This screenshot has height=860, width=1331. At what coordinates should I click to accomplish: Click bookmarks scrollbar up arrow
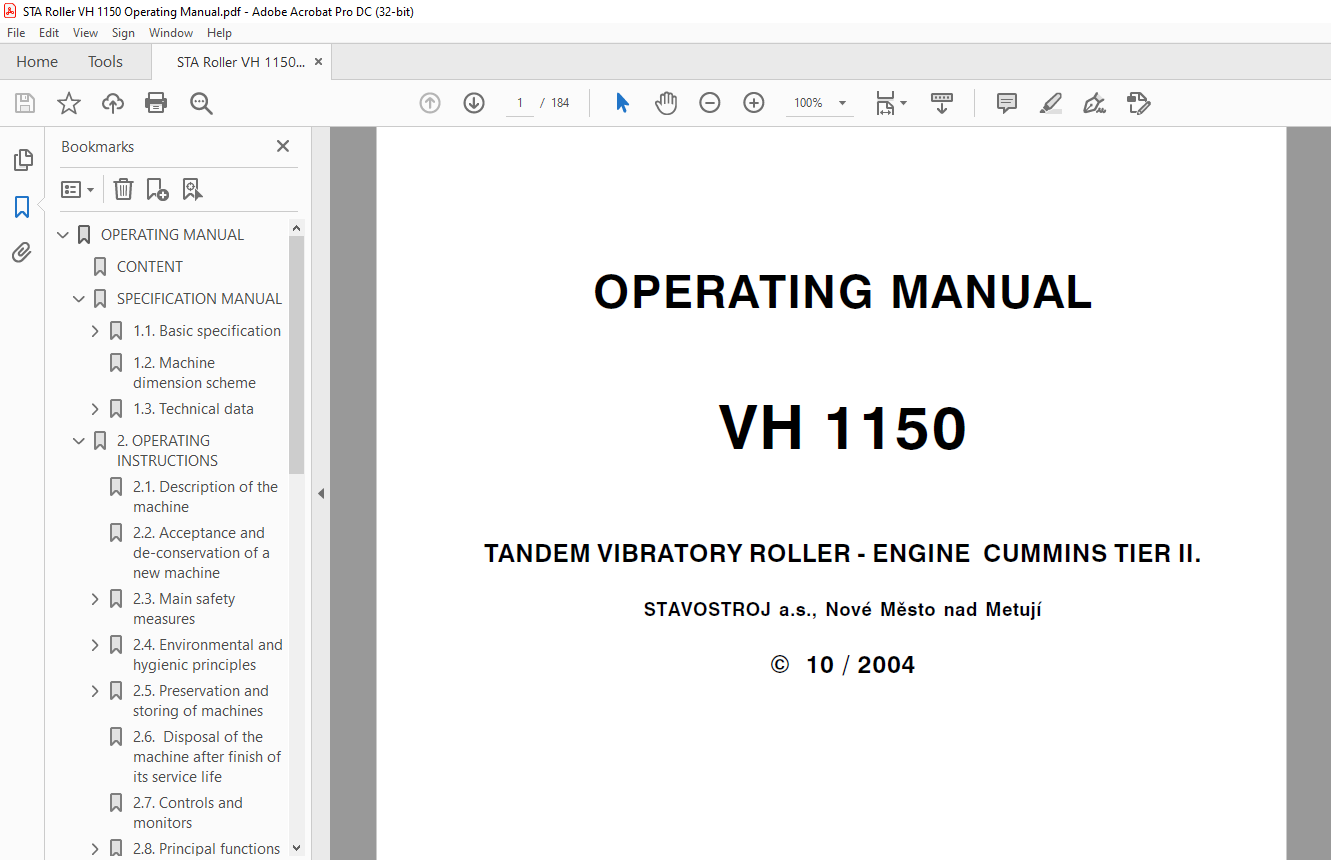[296, 228]
